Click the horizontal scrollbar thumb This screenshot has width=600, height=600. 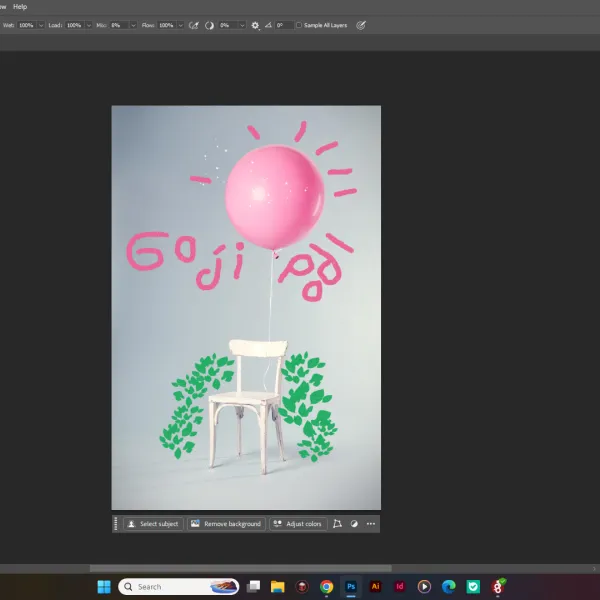[x=241, y=569]
